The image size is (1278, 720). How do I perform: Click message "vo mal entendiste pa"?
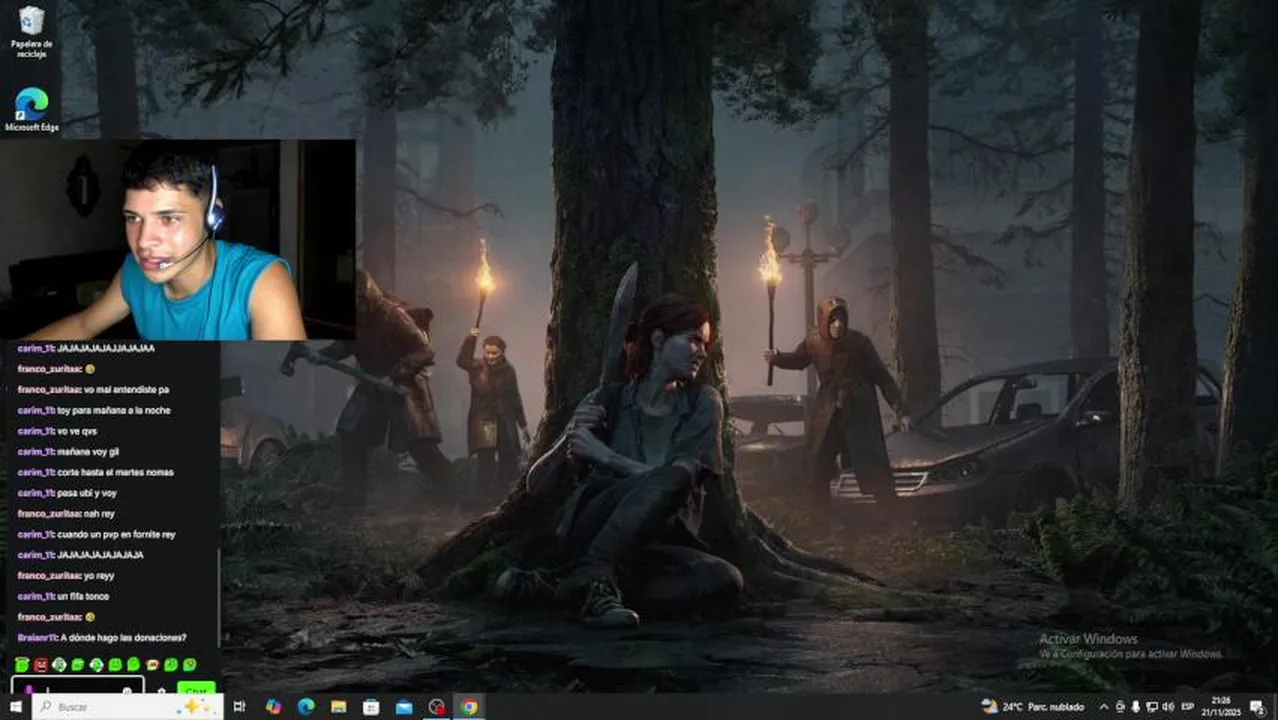click(126, 389)
